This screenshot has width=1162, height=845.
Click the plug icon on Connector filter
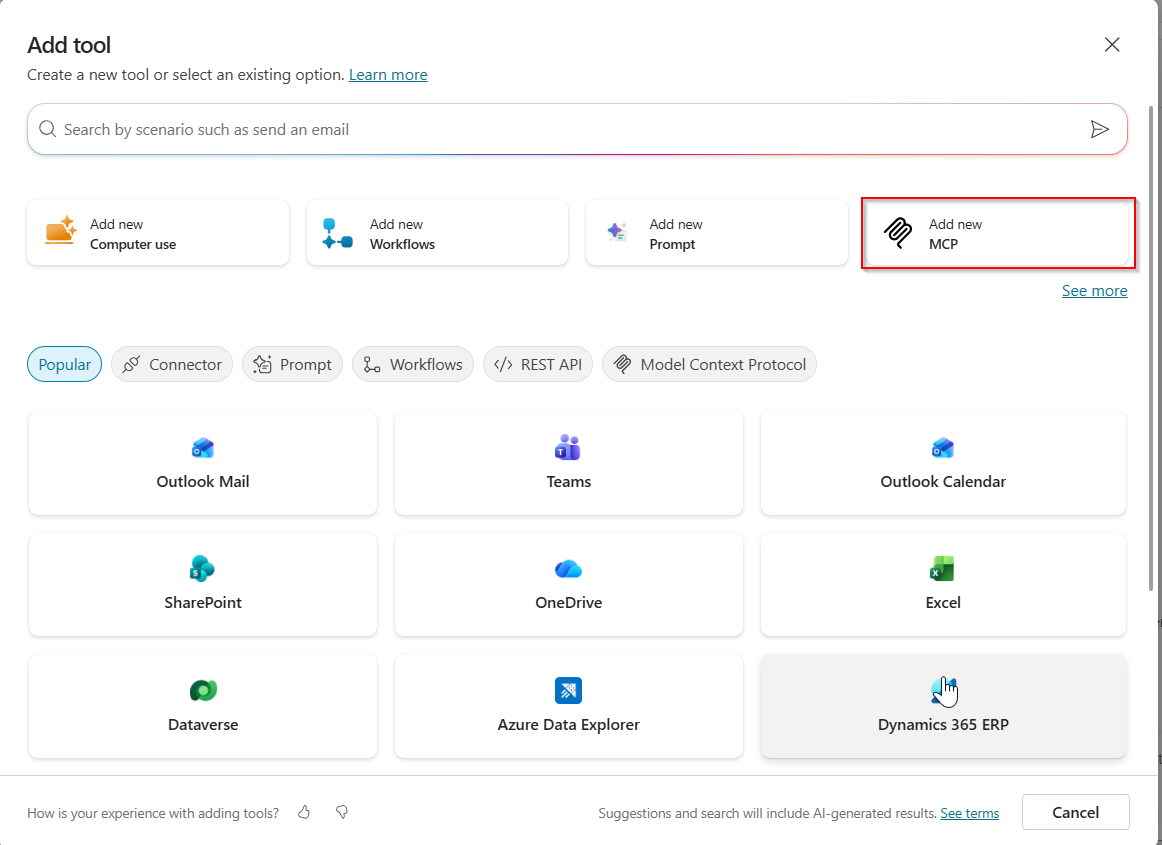(131, 364)
